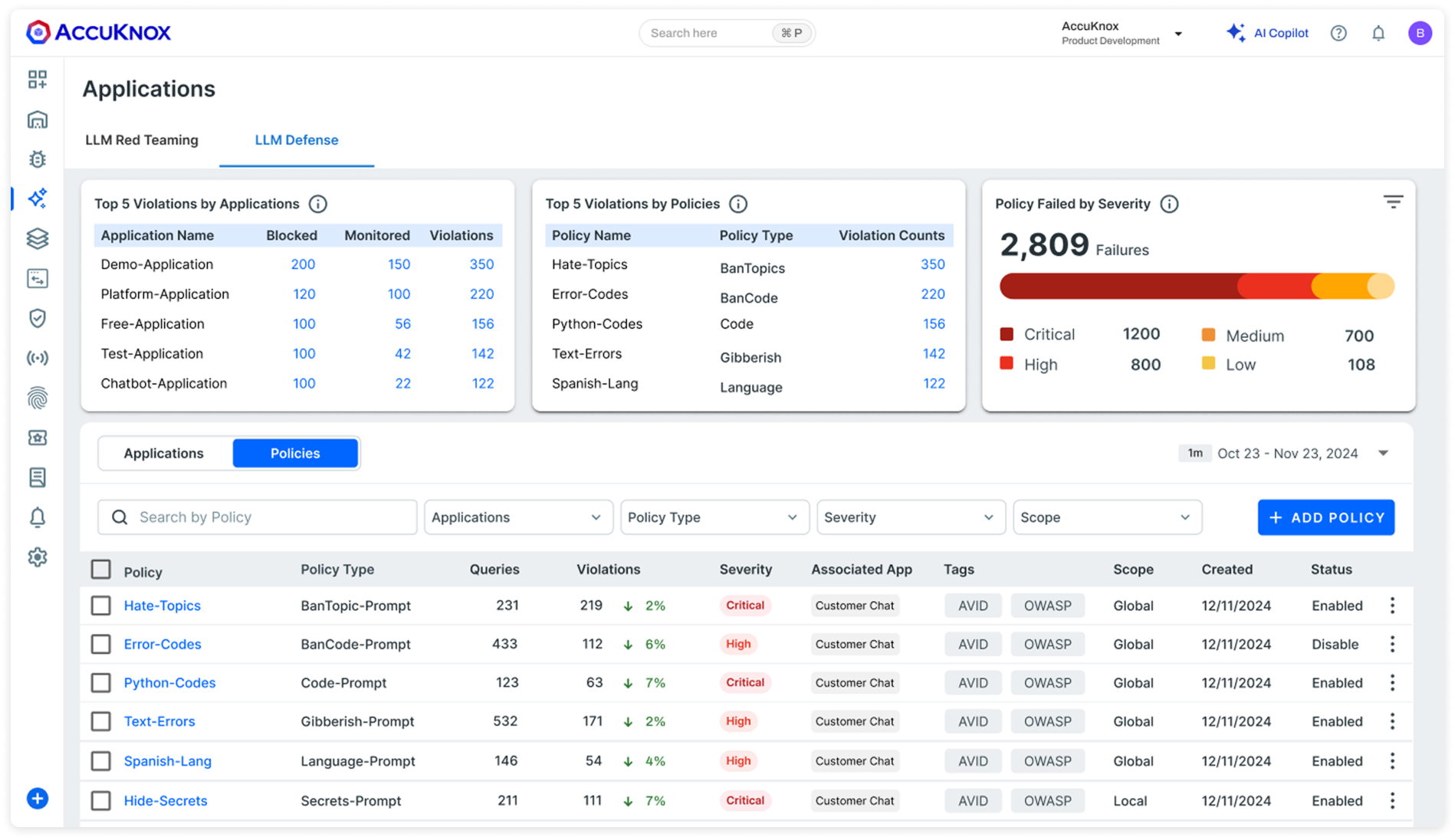Open the Policy Type filter dropdown
The image size is (1455, 840).
714,517
